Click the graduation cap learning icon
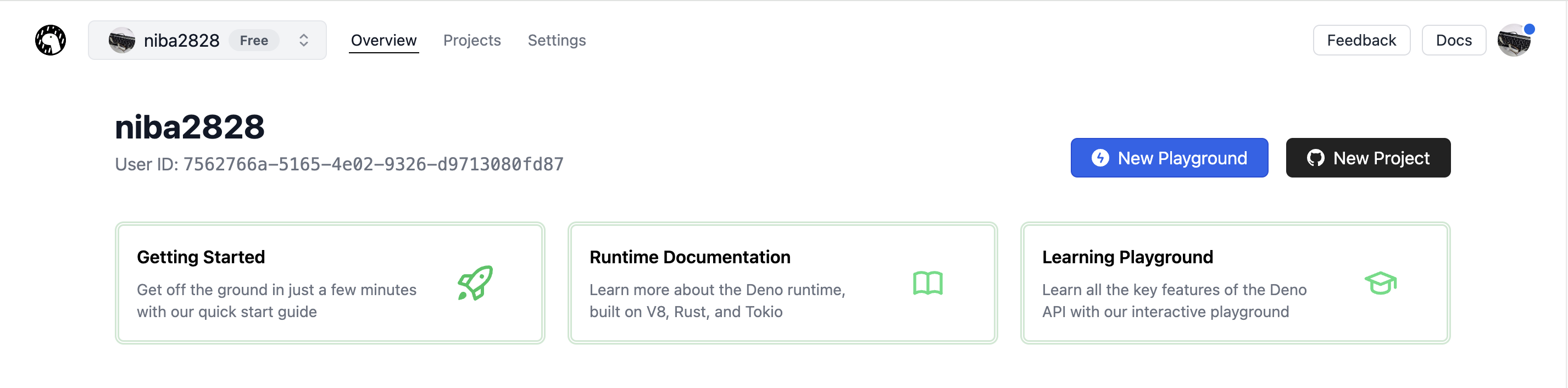Image resolution: width=1568 pixels, height=388 pixels. (x=1380, y=283)
